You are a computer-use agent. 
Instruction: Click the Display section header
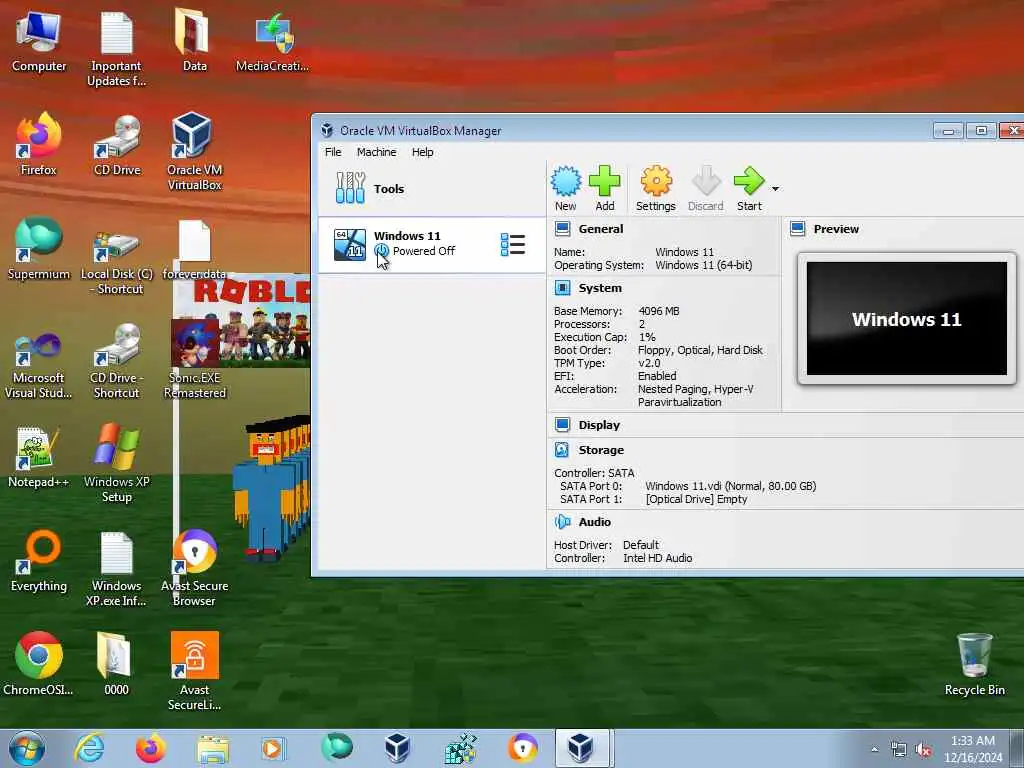click(x=599, y=425)
